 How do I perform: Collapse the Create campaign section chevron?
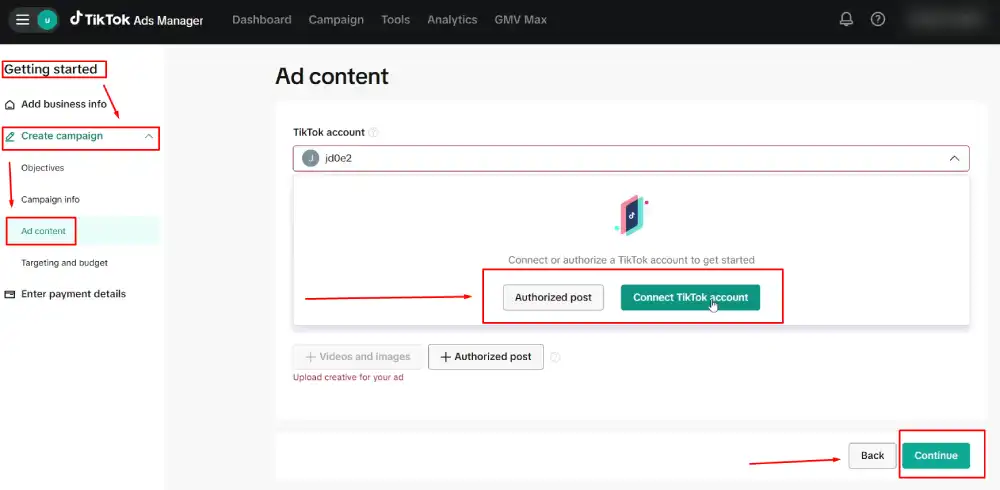click(149, 137)
